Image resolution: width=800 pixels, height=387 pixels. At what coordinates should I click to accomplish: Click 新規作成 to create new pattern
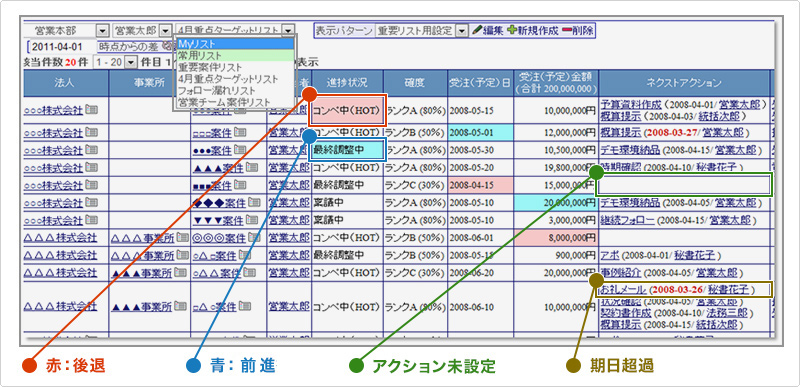point(533,30)
